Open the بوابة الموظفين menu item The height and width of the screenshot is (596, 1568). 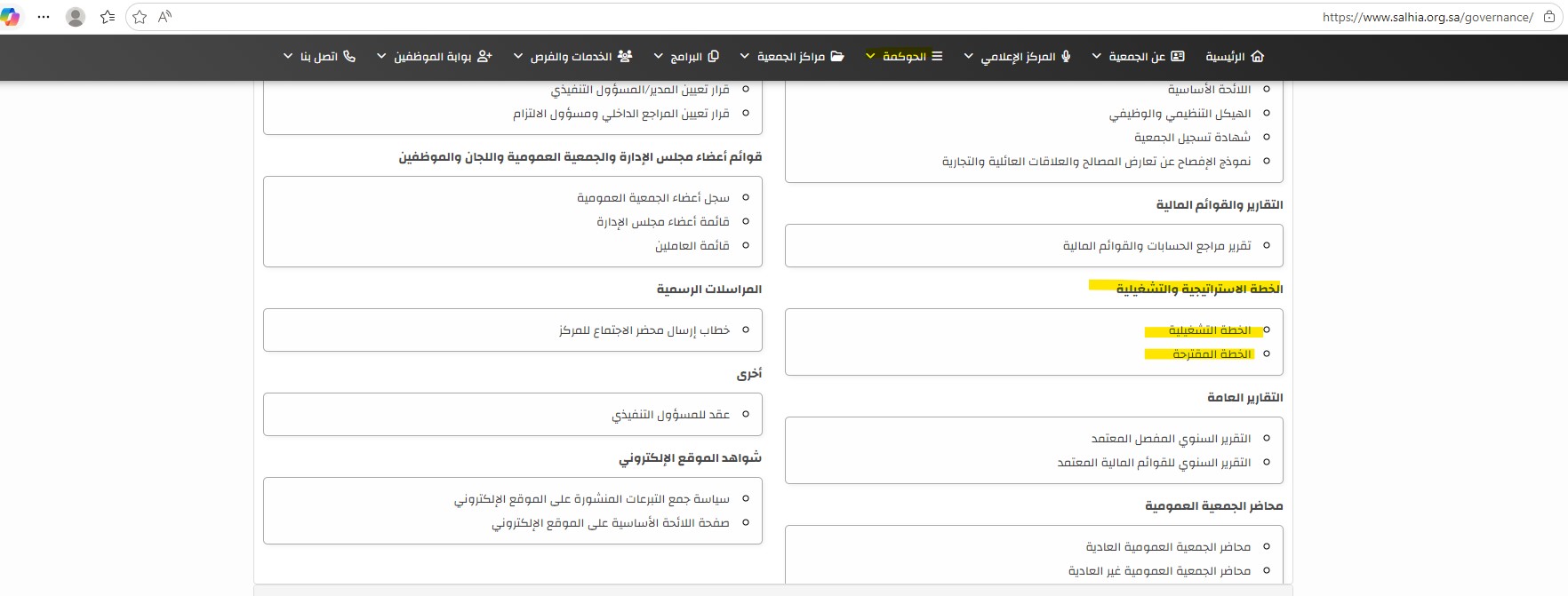[x=433, y=57]
